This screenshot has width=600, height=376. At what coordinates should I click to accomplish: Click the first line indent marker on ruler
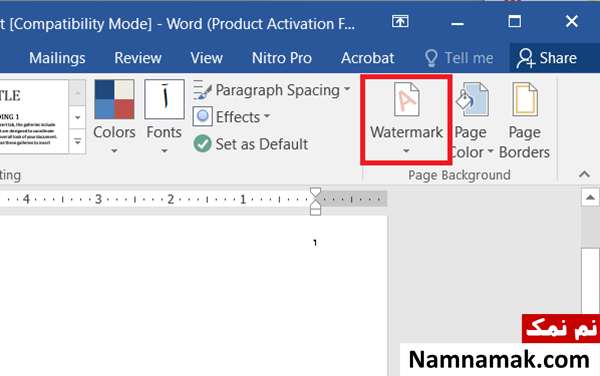[315, 192]
